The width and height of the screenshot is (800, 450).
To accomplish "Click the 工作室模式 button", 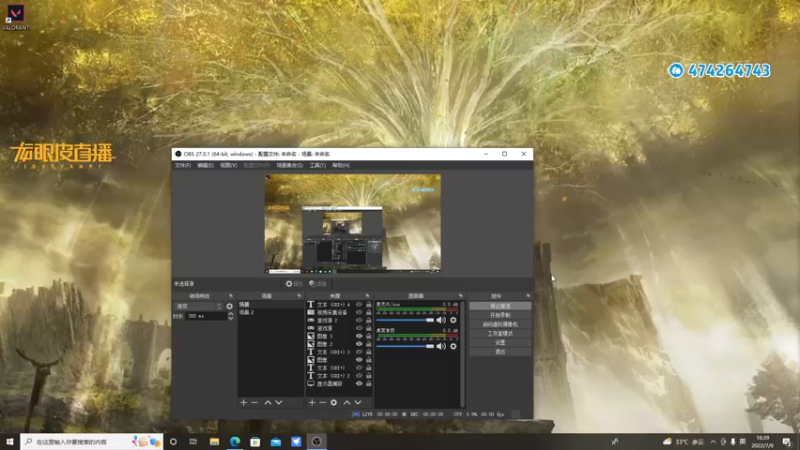I will coord(500,334).
